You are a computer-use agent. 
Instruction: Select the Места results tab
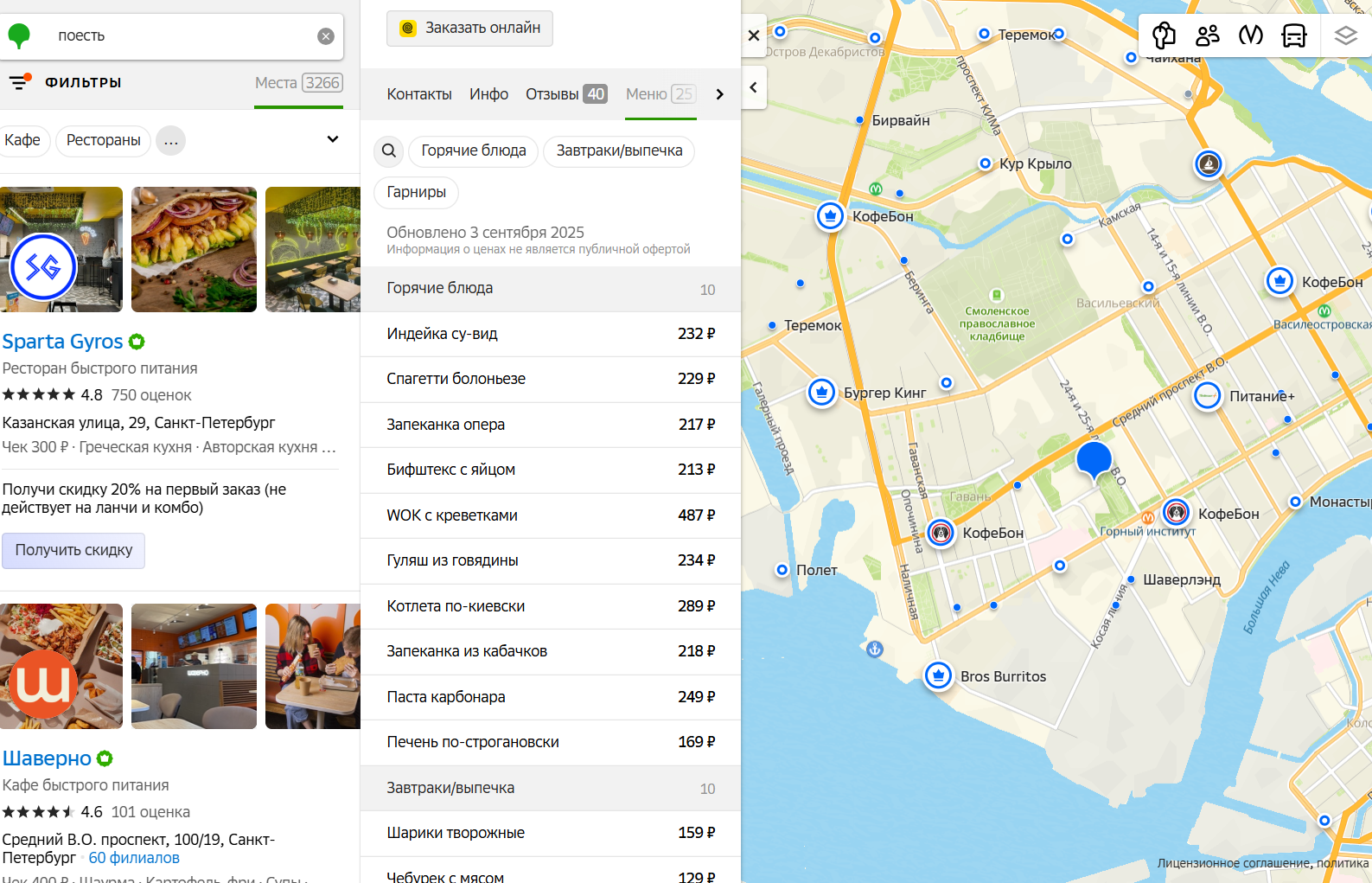pos(298,83)
